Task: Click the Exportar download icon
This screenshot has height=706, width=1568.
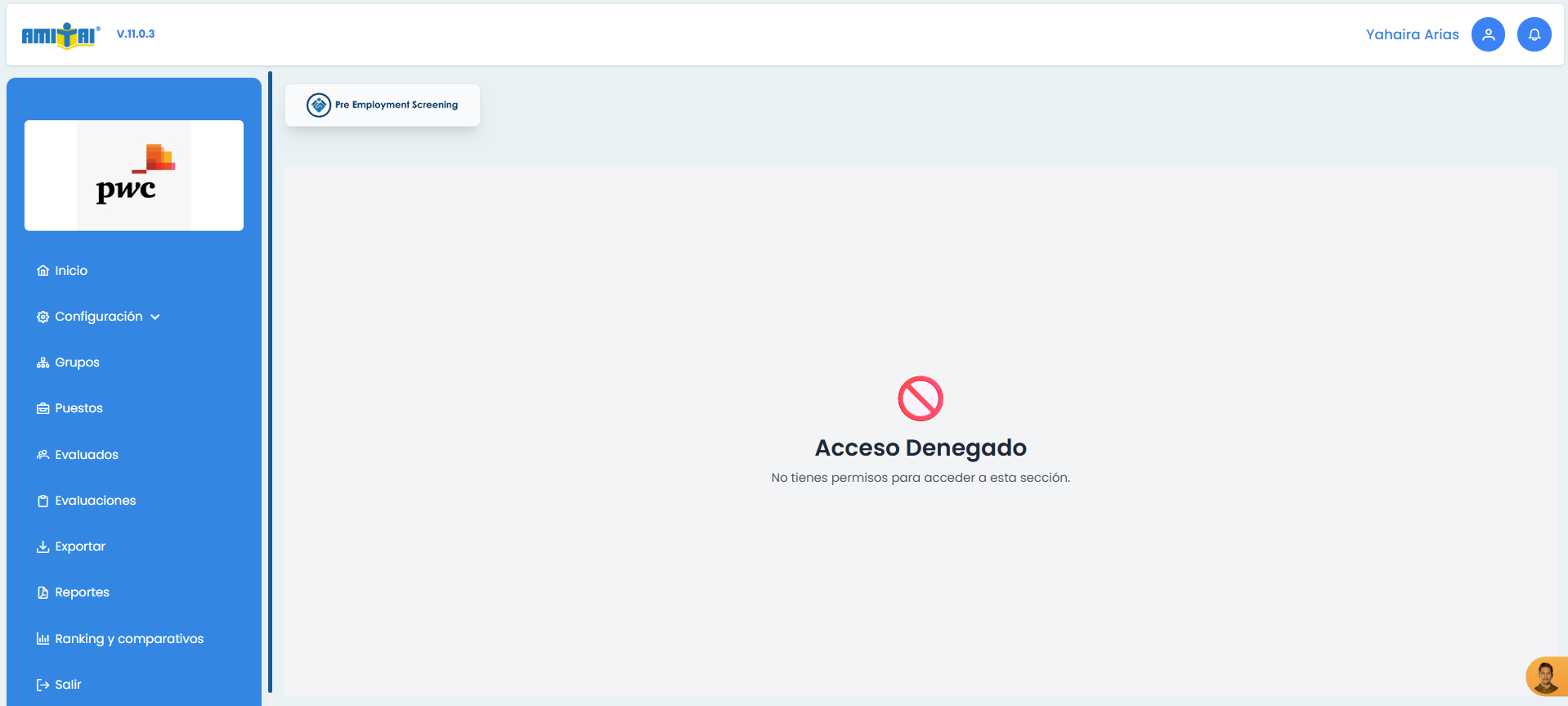Action: [43, 546]
